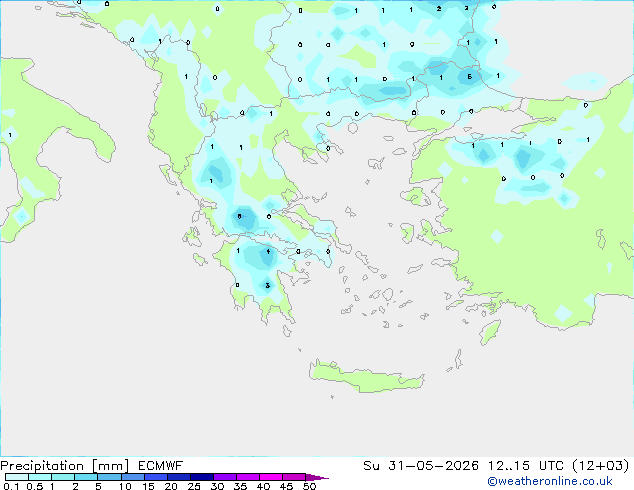The height and width of the screenshot is (490, 634).
Task: Click the 1–2 mm cyan legend swatch
Action: [x=63, y=477]
